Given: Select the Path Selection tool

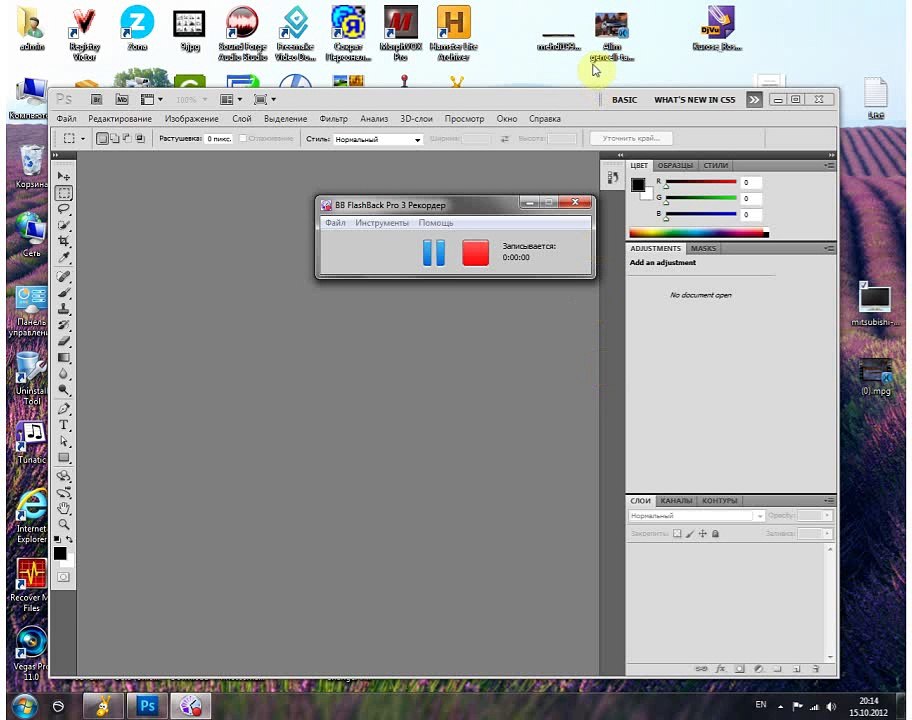Looking at the screenshot, I should (x=63, y=441).
